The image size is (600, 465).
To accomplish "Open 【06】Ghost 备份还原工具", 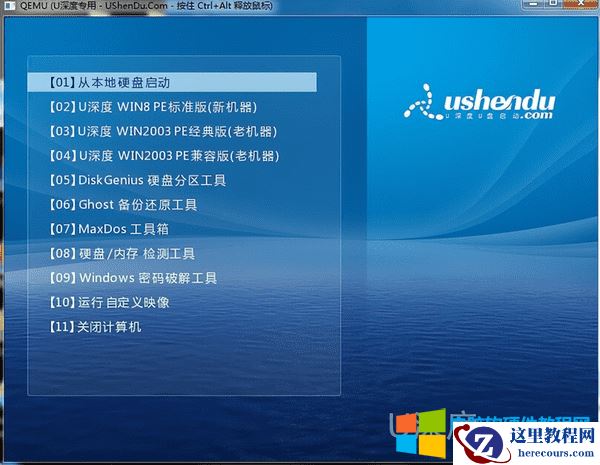I will (x=123, y=205).
